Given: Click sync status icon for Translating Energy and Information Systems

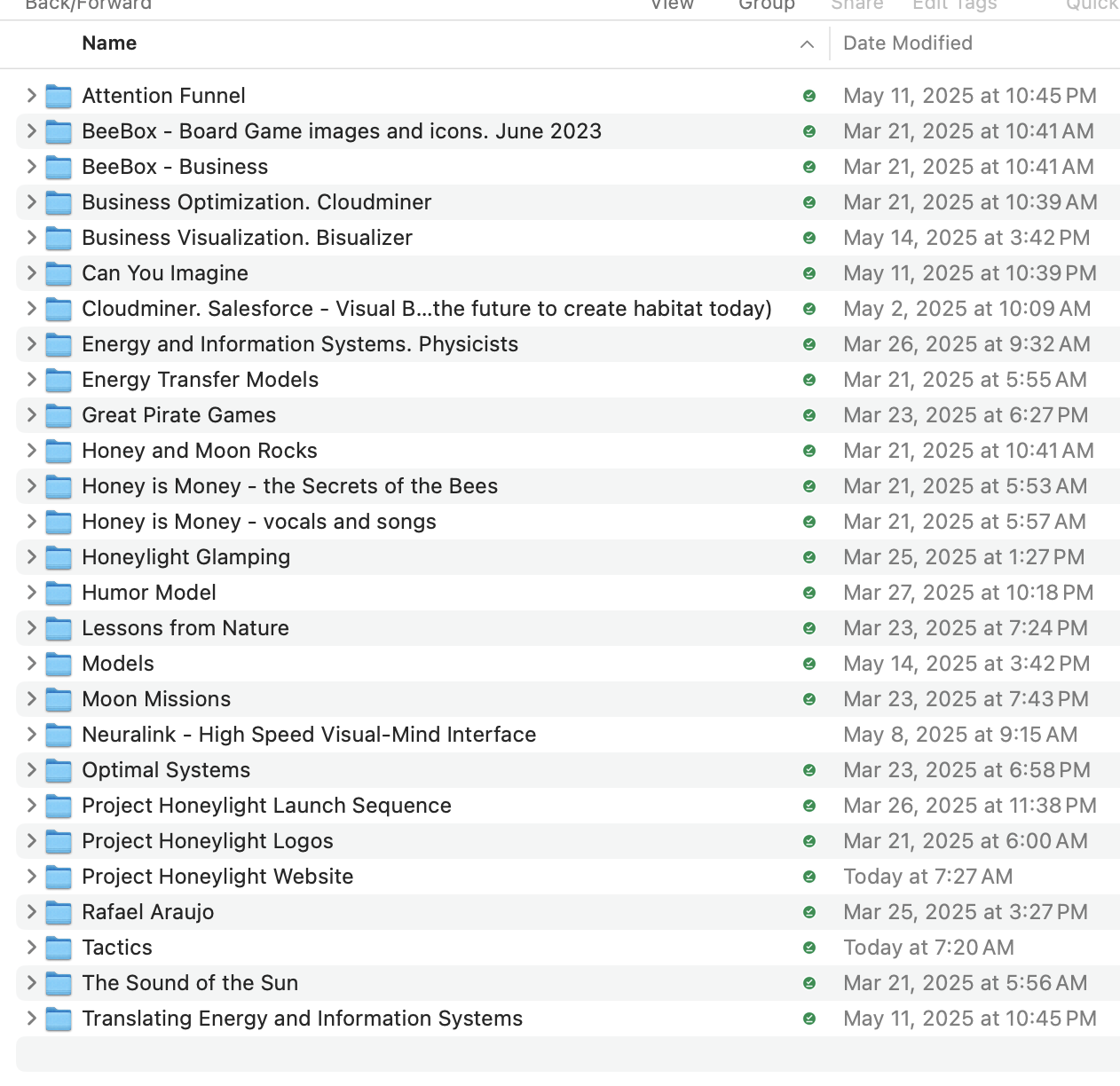Looking at the screenshot, I should [x=809, y=1019].
